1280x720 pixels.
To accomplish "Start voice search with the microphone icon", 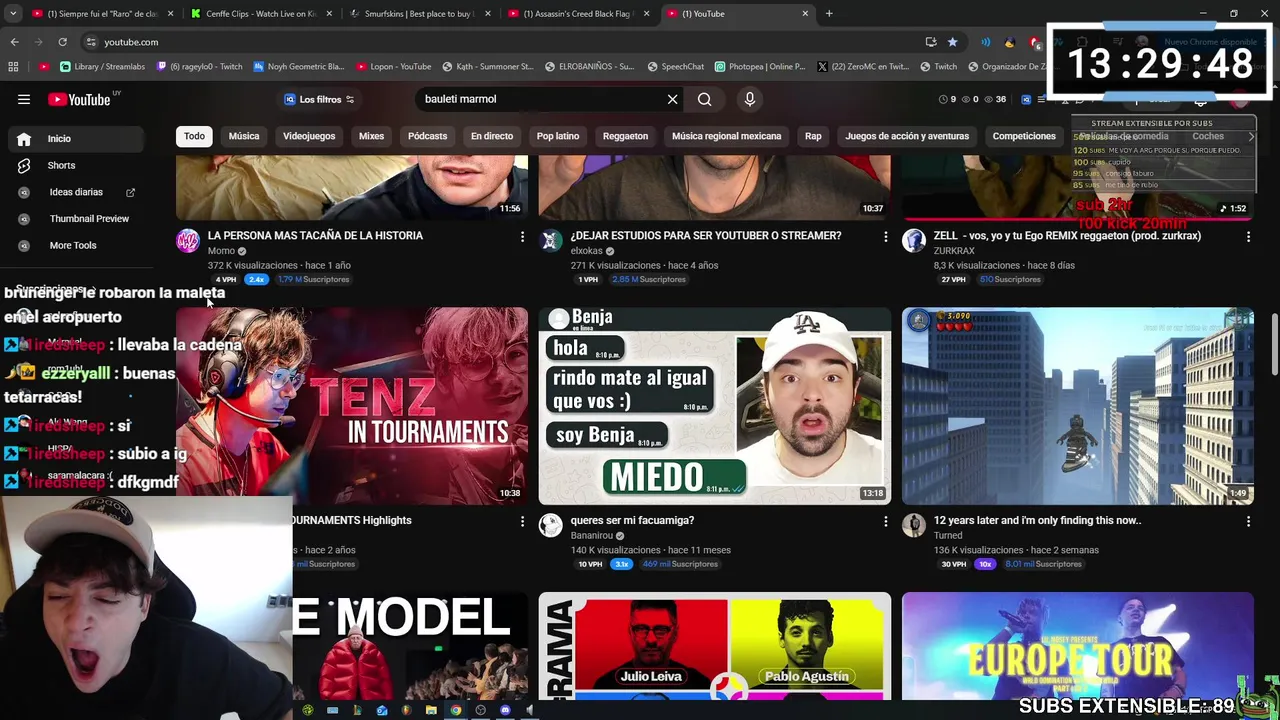I will pos(750,99).
